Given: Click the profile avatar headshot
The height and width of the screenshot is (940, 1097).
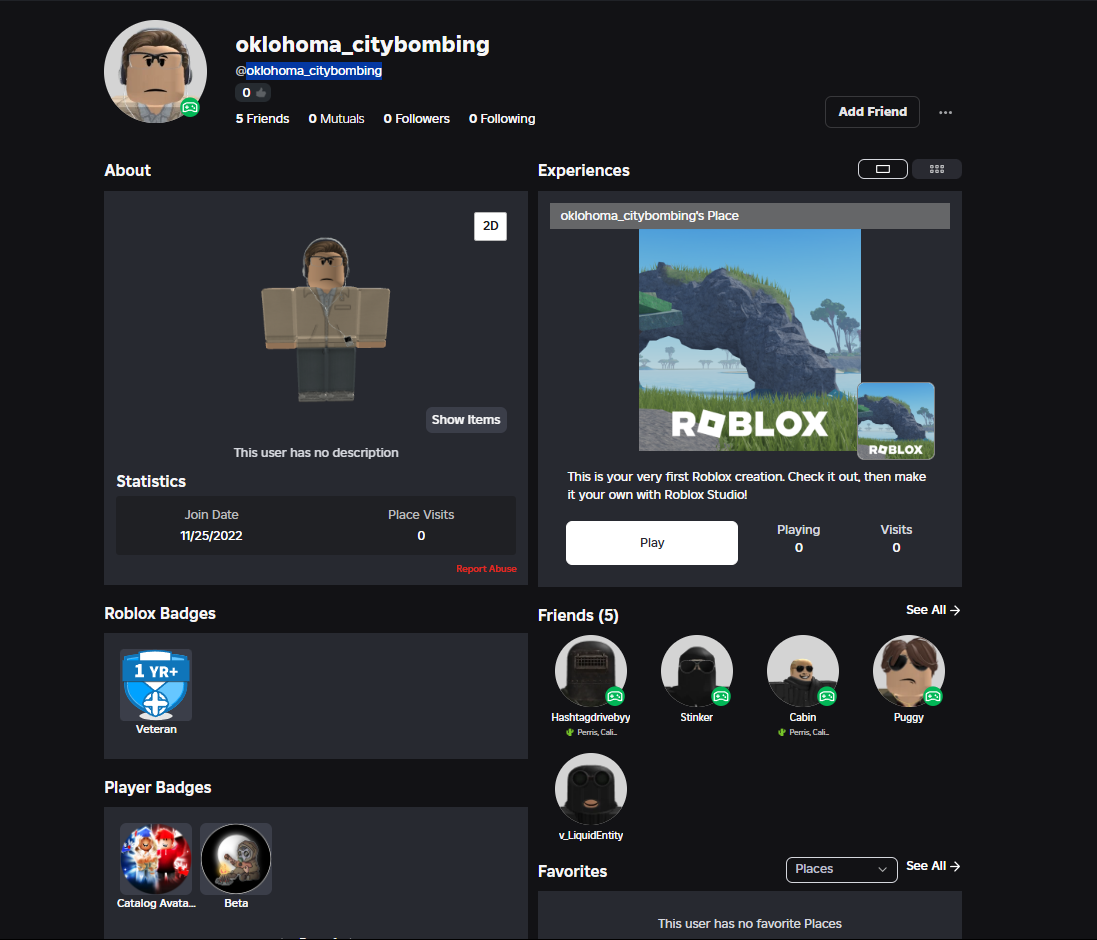Looking at the screenshot, I should [155, 71].
